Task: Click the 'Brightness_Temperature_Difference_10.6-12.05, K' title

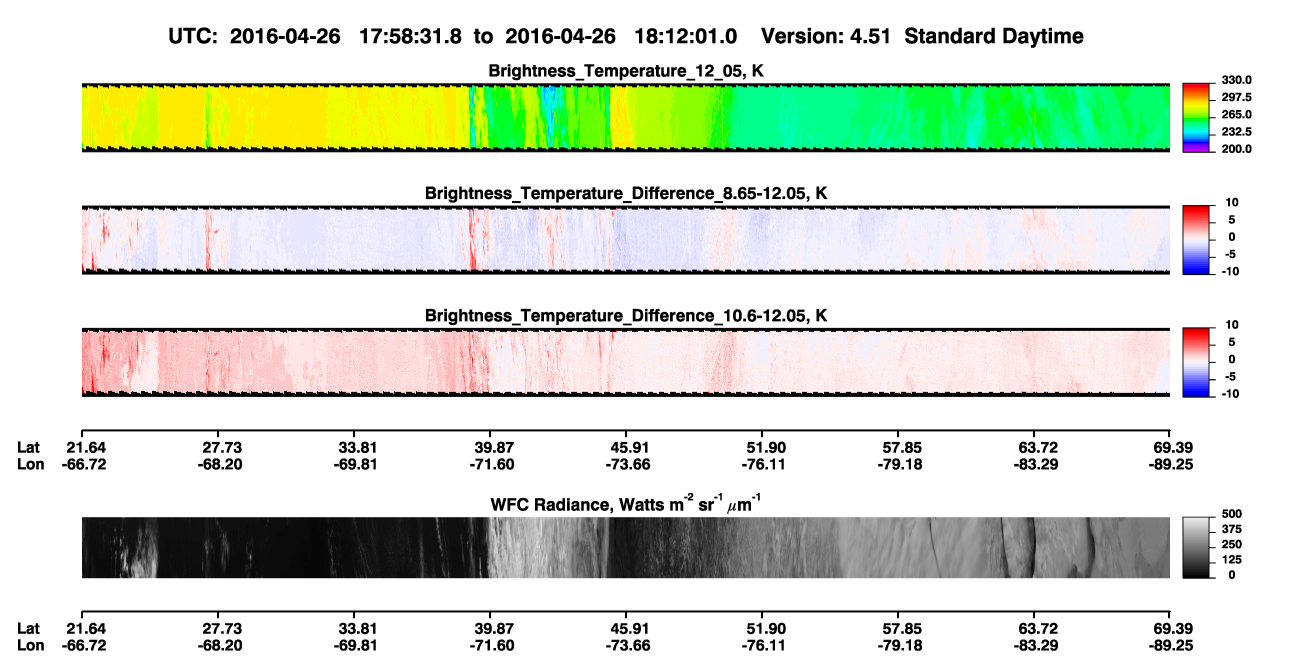Action: tap(626, 316)
